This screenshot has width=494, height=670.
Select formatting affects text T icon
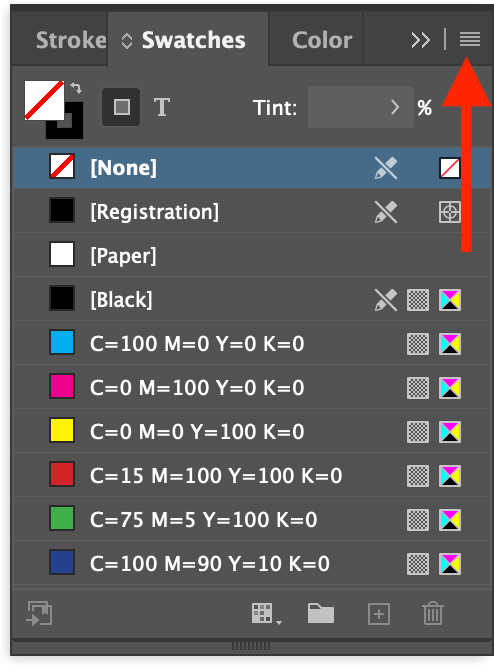tap(162, 107)
